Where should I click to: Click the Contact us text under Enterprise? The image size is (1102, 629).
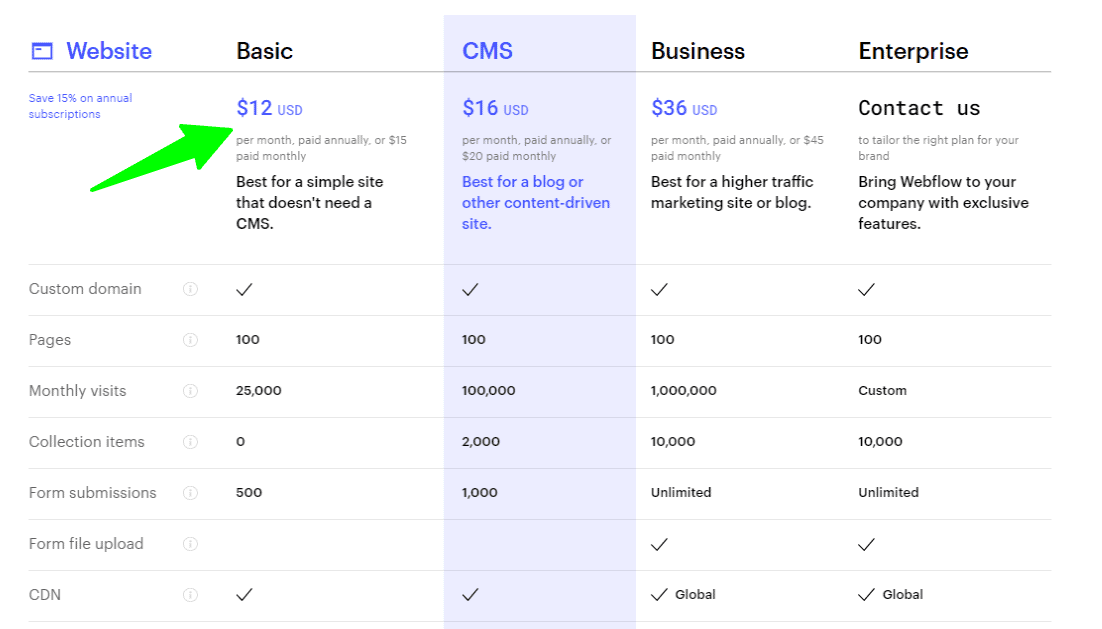click(919, 108)
